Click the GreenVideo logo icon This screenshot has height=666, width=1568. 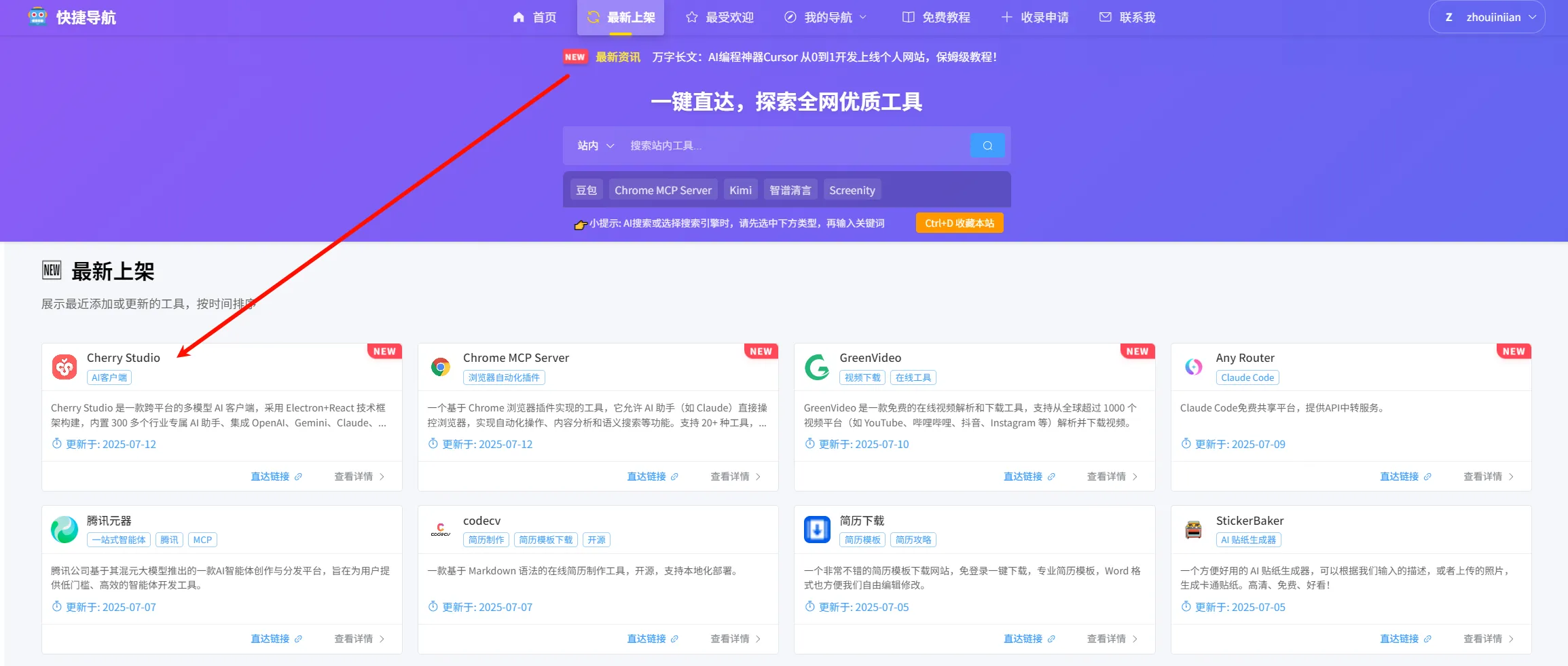click(x=818, y=367)
